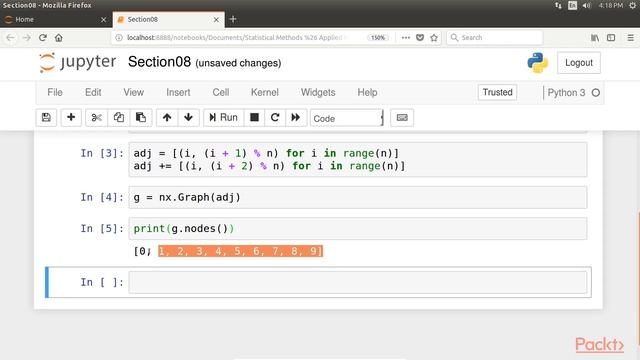Run the selected cell

point(223,118)
